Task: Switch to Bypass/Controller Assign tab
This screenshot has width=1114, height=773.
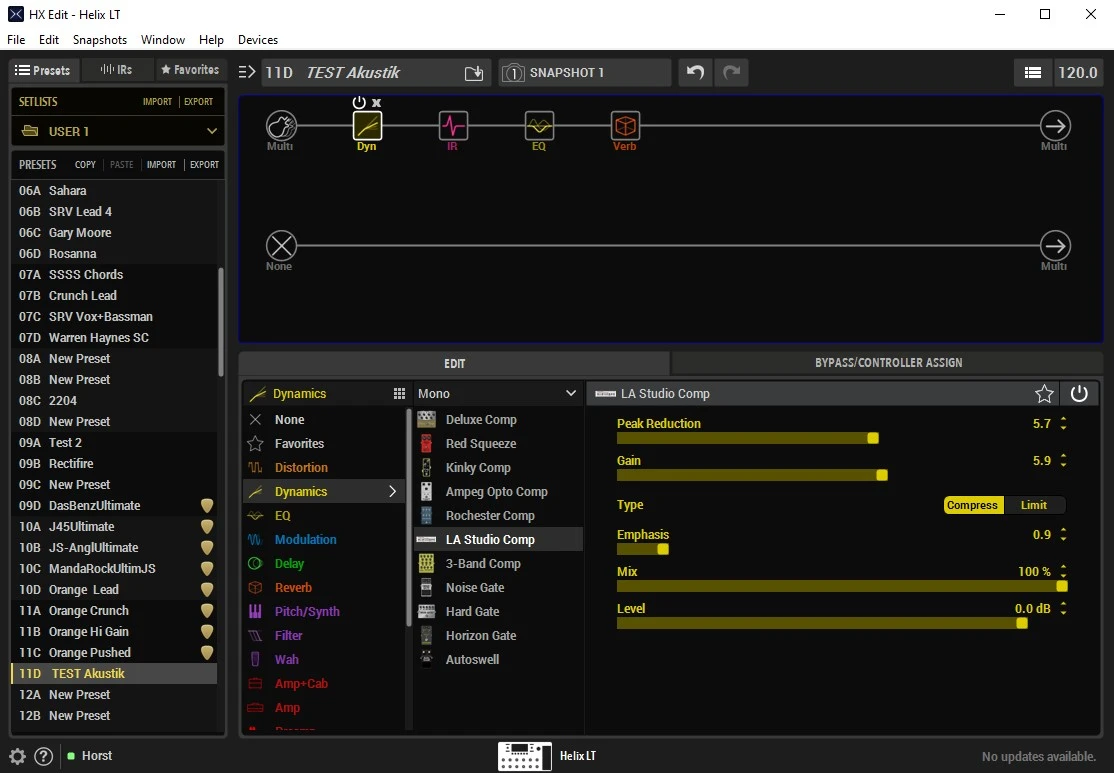Action: pyautogui.click(x=888, y=363)
